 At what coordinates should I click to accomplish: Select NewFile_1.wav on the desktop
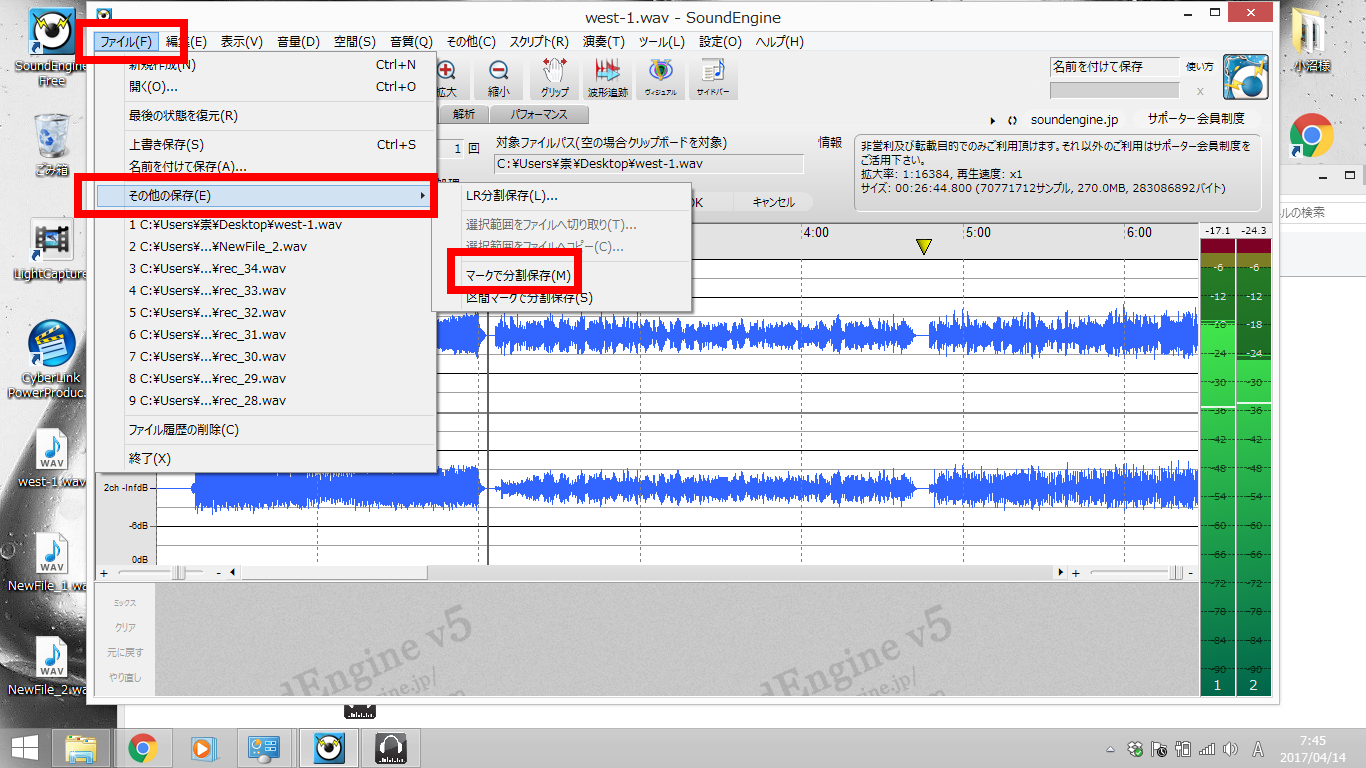coord(52,564)
